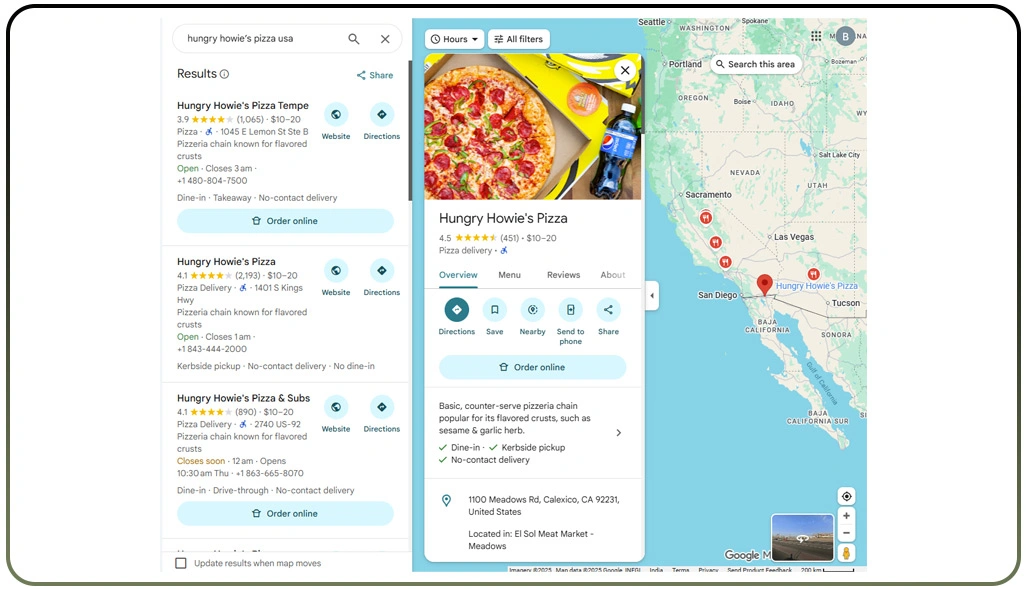Open the Website icon for Hungry Howie's Pizza Tempe

tap(336, 115)
